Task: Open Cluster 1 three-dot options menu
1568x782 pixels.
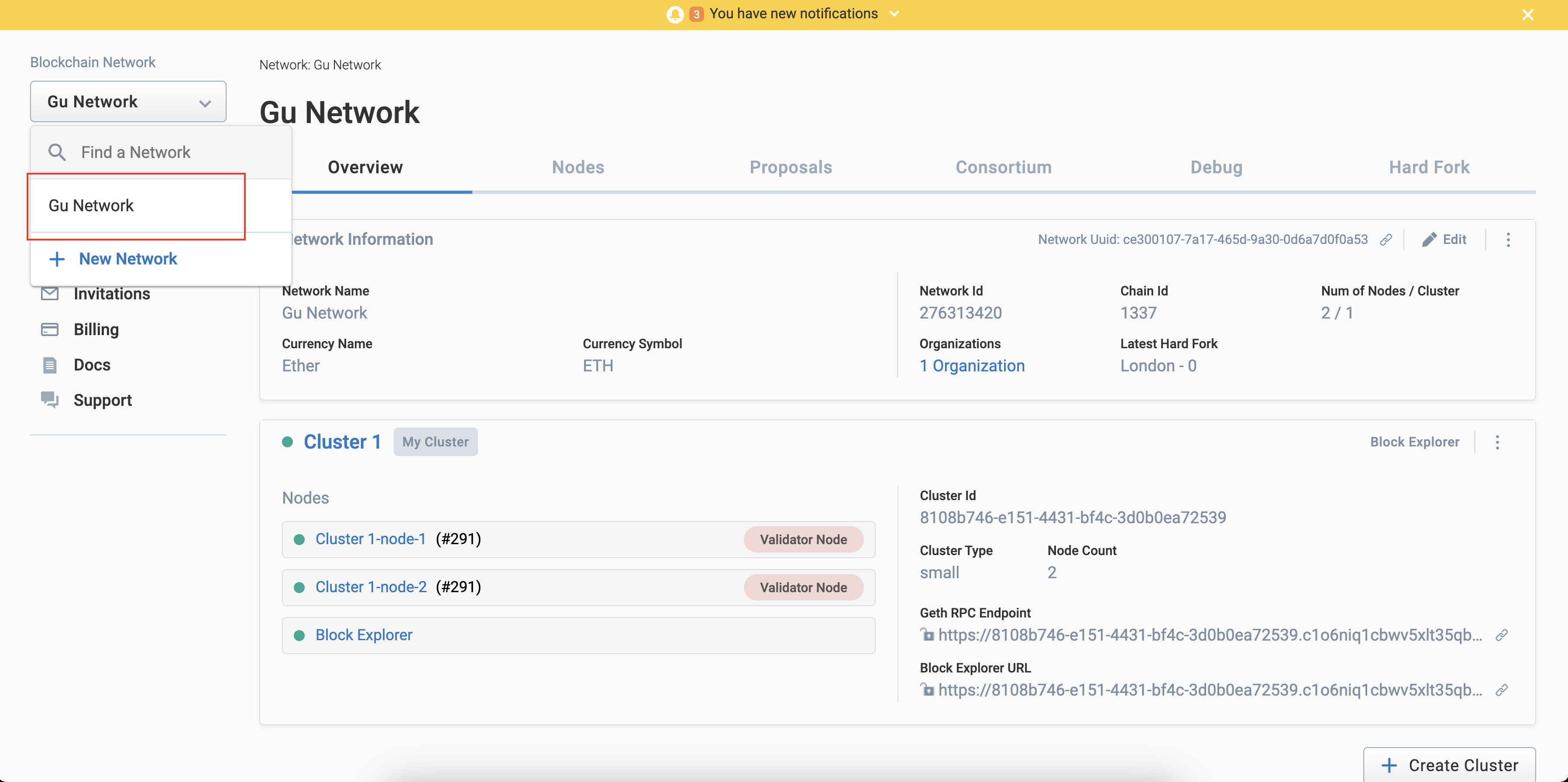Action: (1497, 442)
